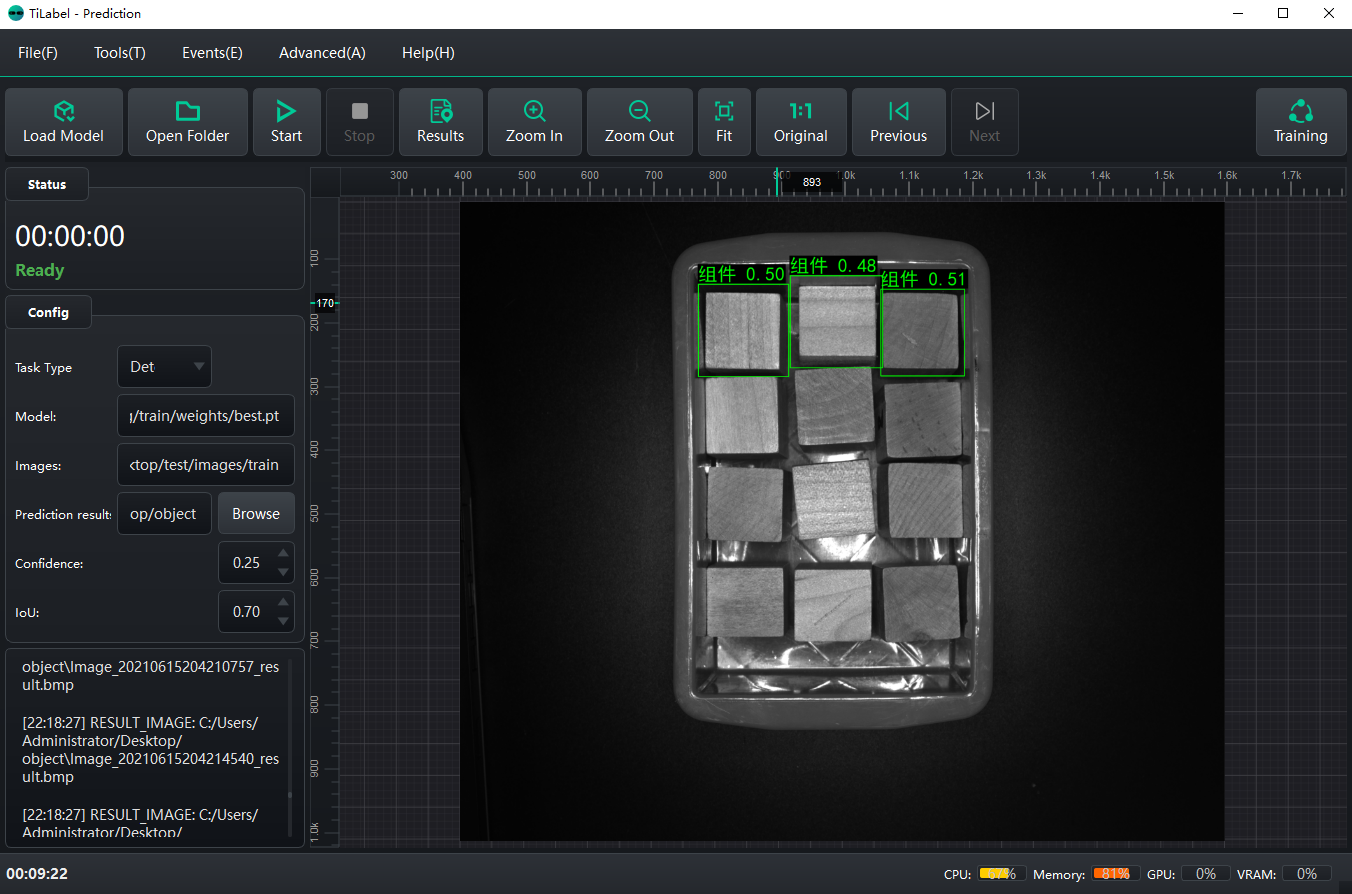This screenshot has height=894, width=1352.
Task: Zoom Out of the image
Action: 639,122
